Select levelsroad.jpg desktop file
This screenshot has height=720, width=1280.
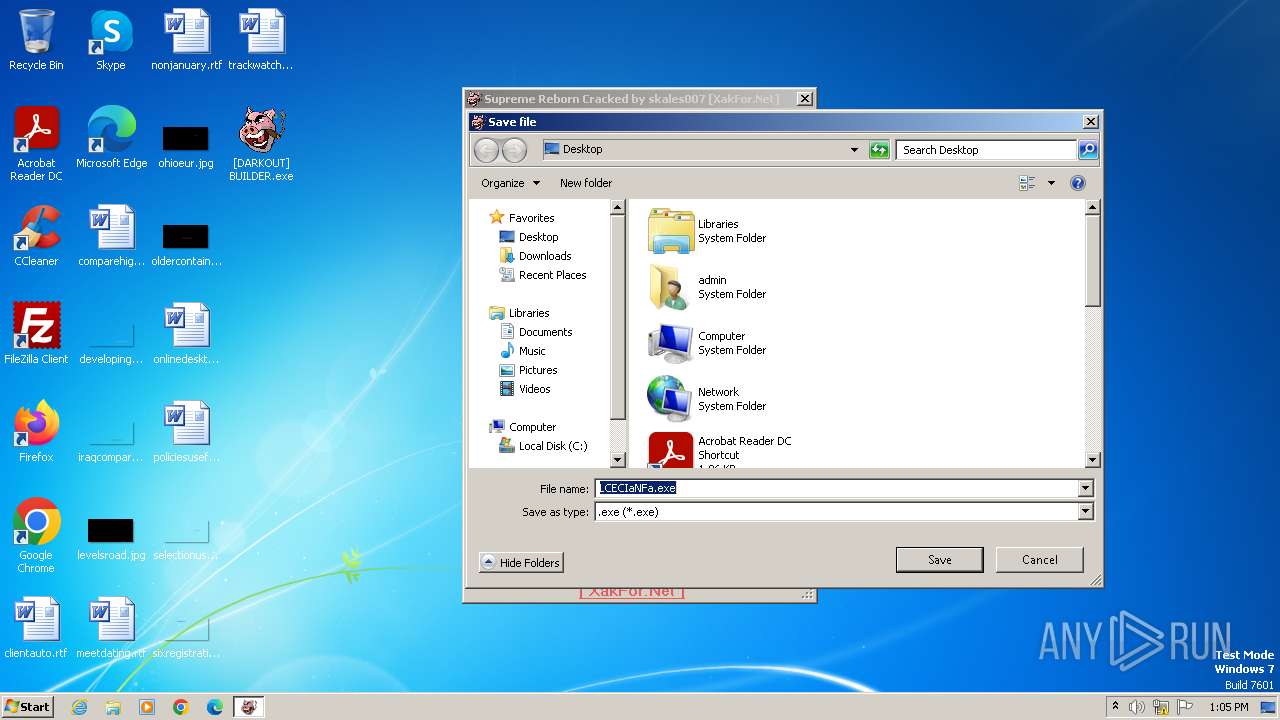coord(111,538)
